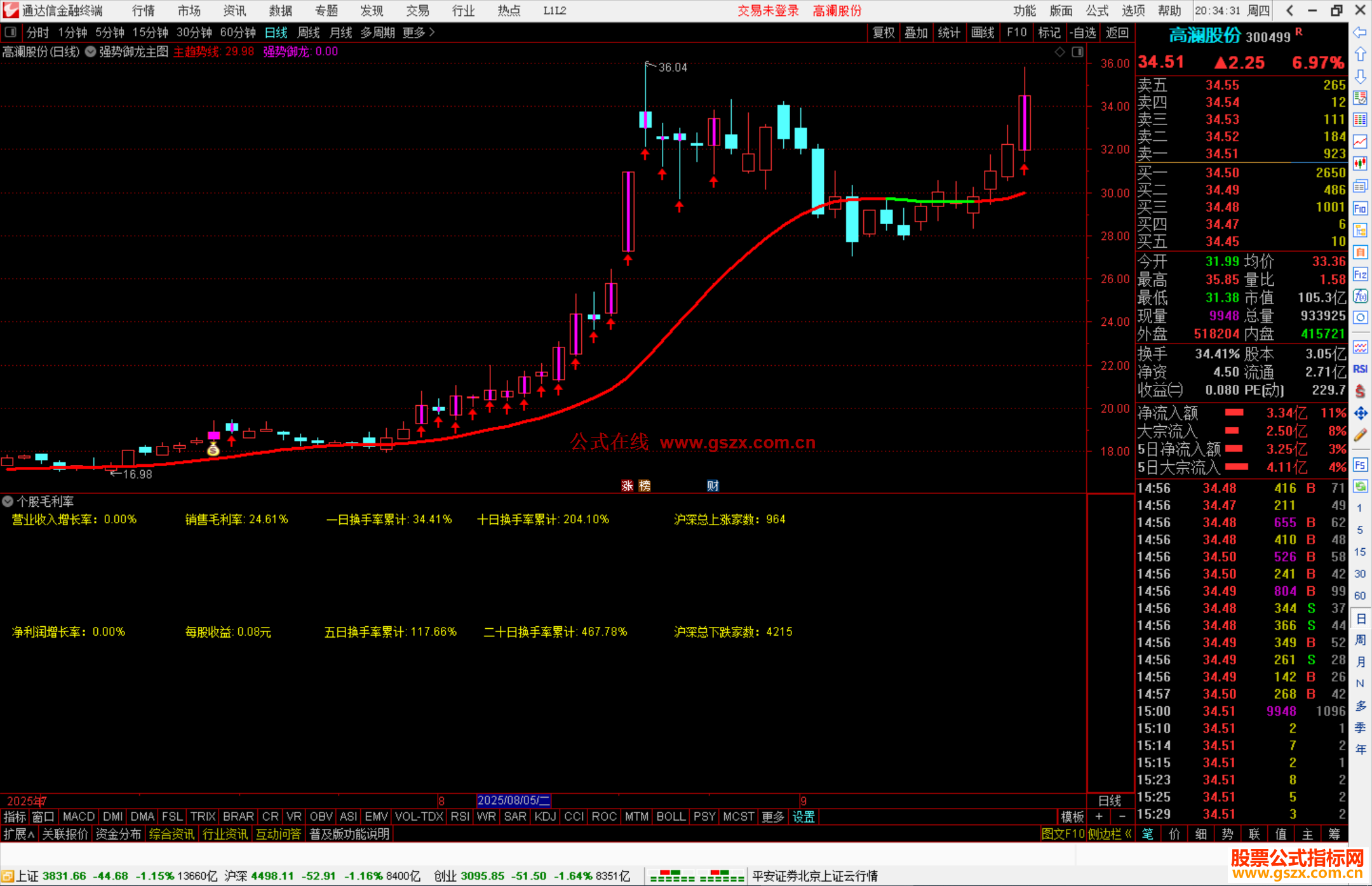Viewport: 1372px width, 886px height.
Task: Open the intraday line chart icon
Action: [1360, 142]
